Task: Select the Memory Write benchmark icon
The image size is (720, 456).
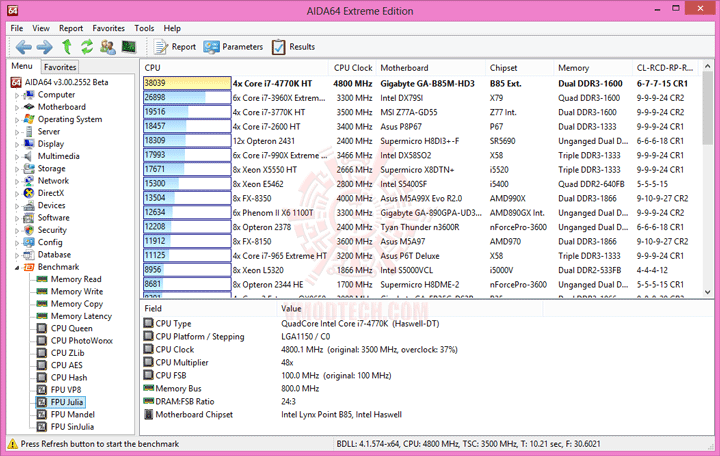Action: tap(42, 291)
